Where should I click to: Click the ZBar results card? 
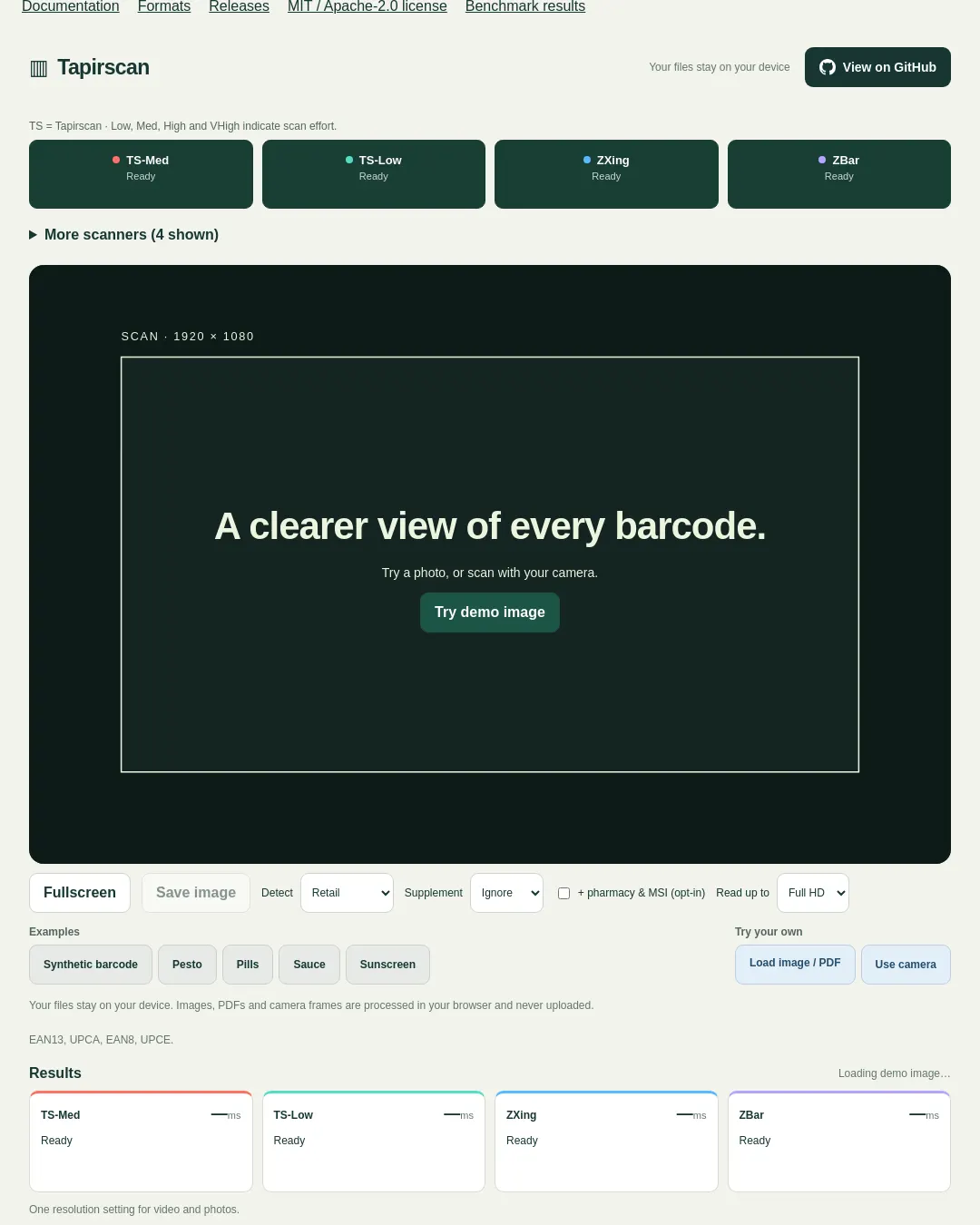point(839,1142)
